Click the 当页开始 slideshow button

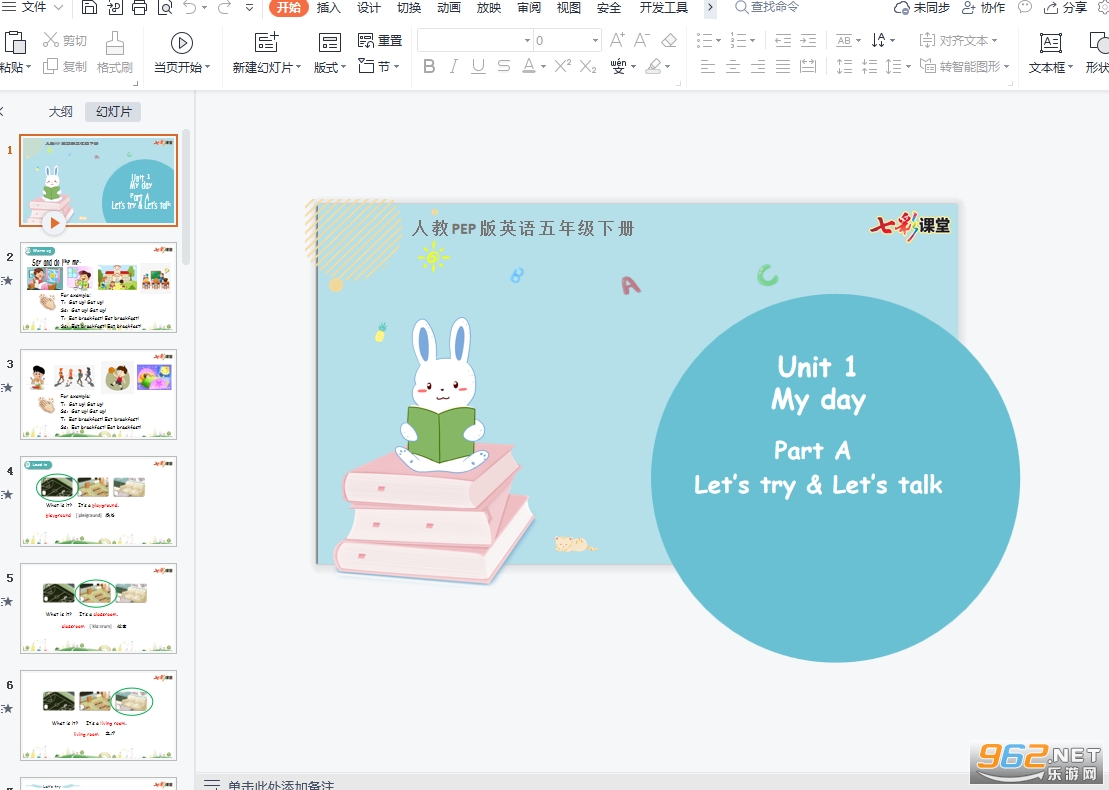pyautogui.click(x=182, y=53)
